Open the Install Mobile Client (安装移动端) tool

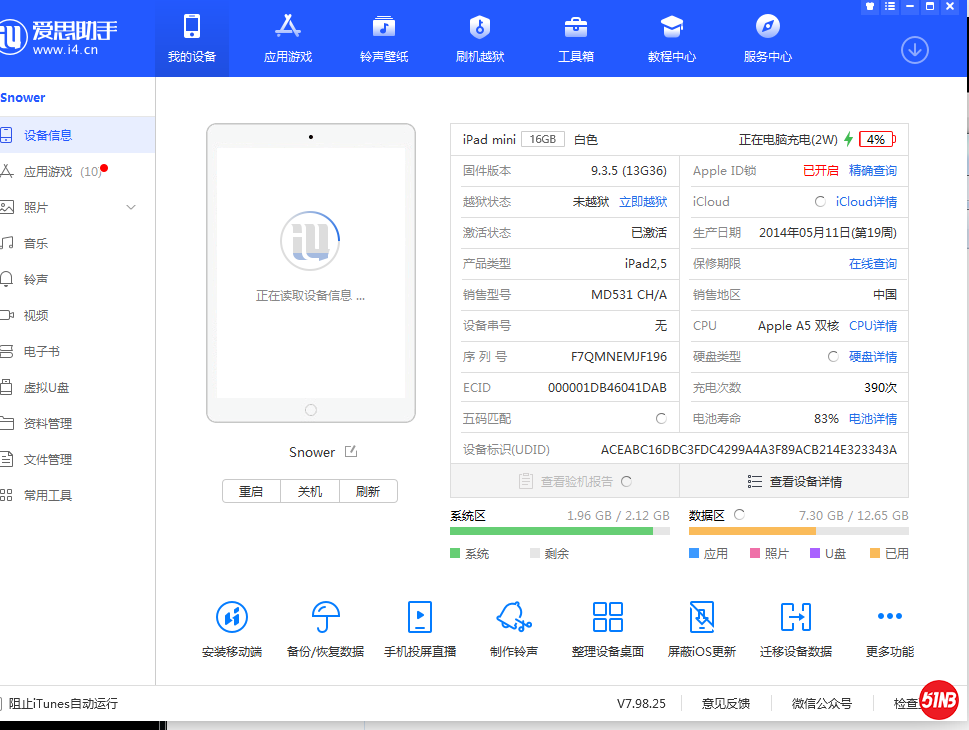(232, 618)
